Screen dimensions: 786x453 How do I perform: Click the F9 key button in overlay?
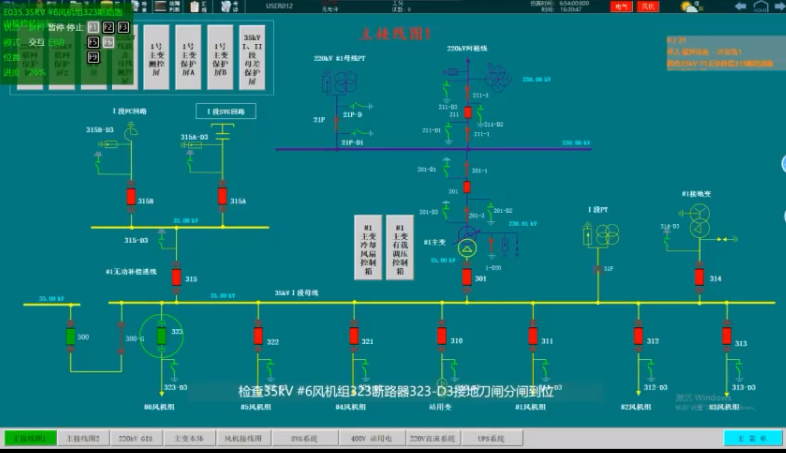93,57
